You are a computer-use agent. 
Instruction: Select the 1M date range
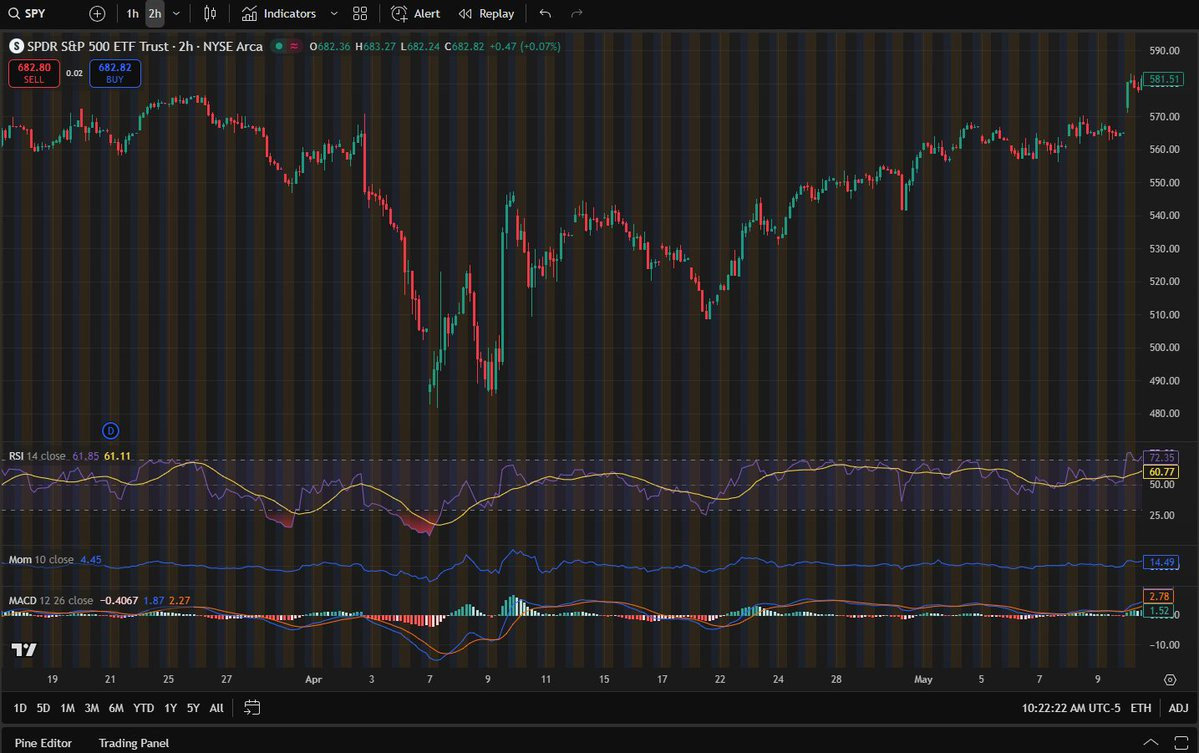[x=67, y=708]
